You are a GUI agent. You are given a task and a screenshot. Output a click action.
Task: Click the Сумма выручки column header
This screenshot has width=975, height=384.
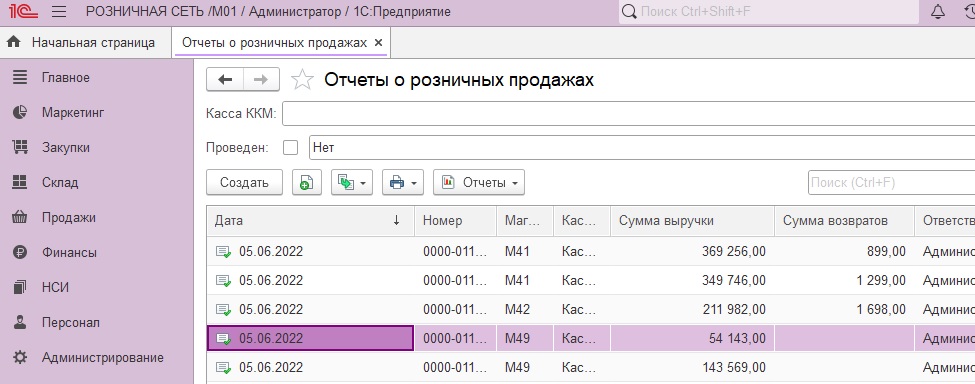coord(692,221)
